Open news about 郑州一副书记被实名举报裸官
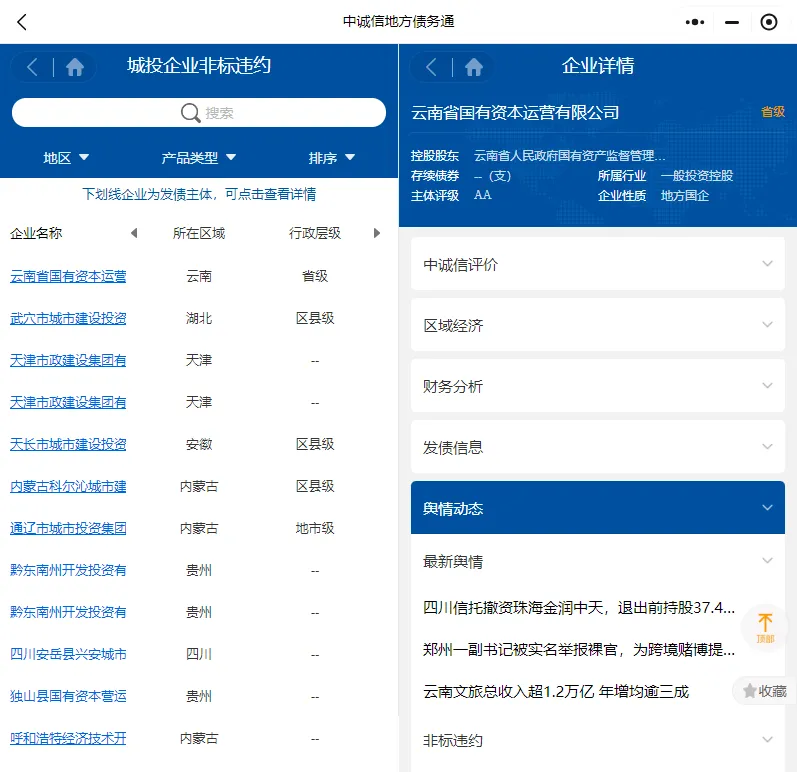This screenshot has height=772, width=797. (x=579, y=649)
